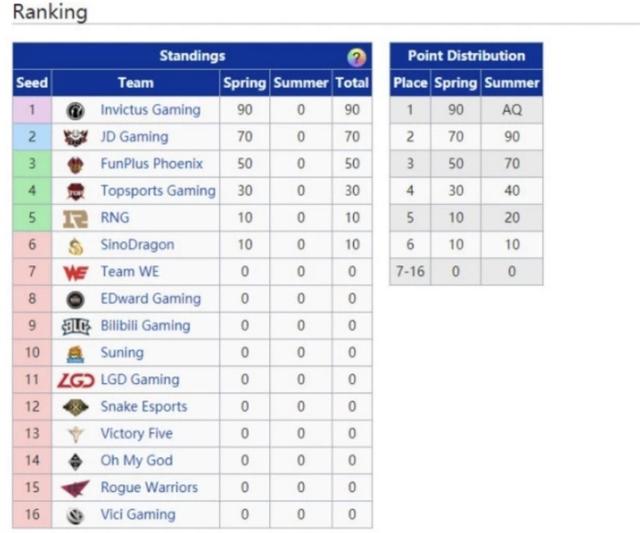The image size is (640, 533).
Task: Follow the Snake Esports link
Action: (x=143, y=406)
